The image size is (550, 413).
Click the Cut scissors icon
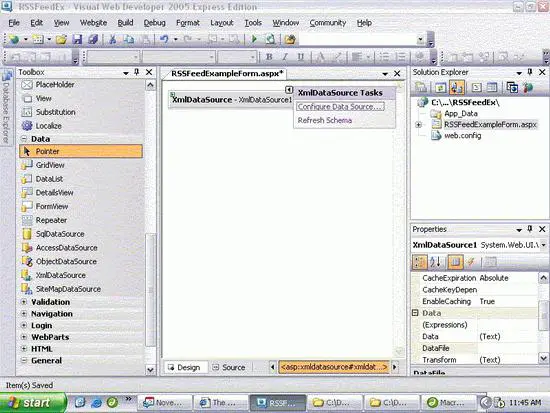pyautogui.click(x=113, y=39)
